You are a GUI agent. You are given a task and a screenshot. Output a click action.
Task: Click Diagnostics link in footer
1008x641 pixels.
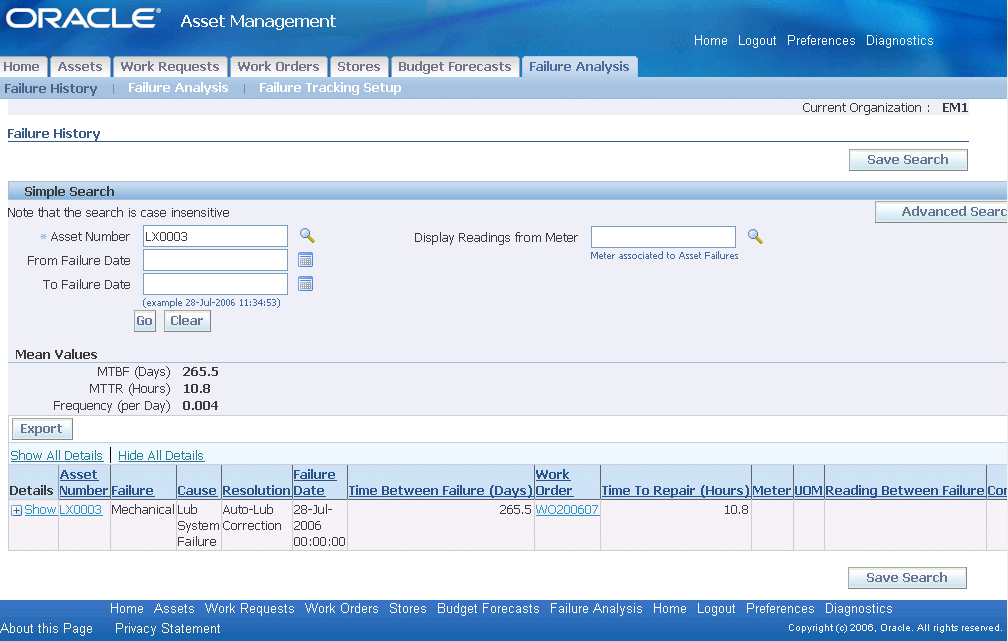tap(859, 608)
